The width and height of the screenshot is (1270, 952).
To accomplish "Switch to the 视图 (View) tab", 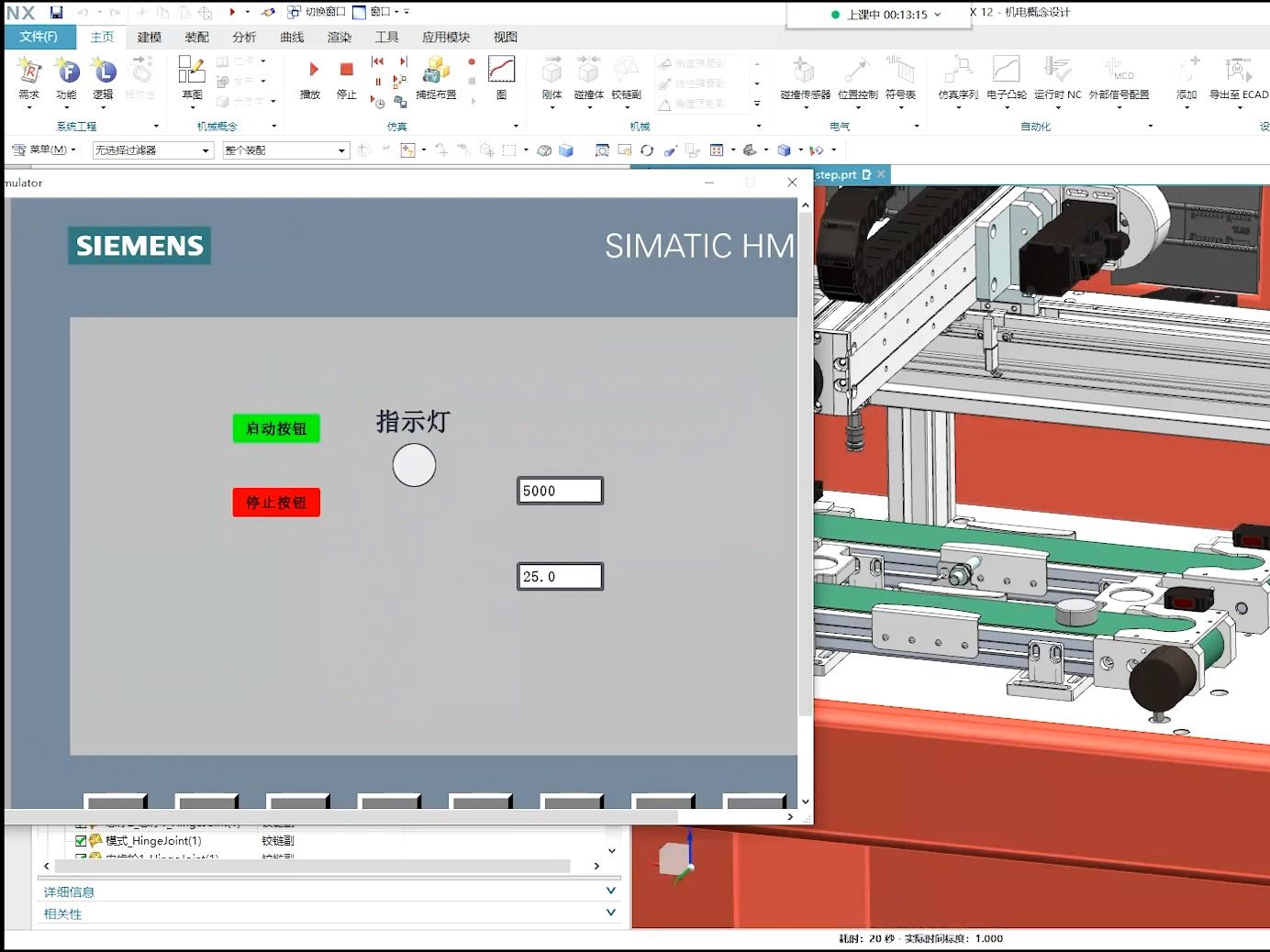I will point(506,37).
